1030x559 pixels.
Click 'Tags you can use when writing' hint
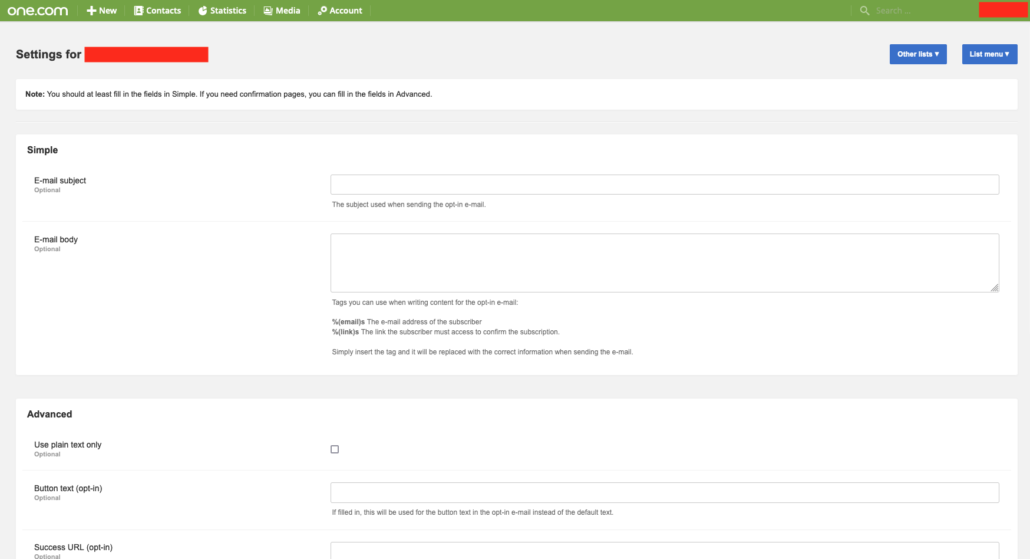tap(425, 302)
